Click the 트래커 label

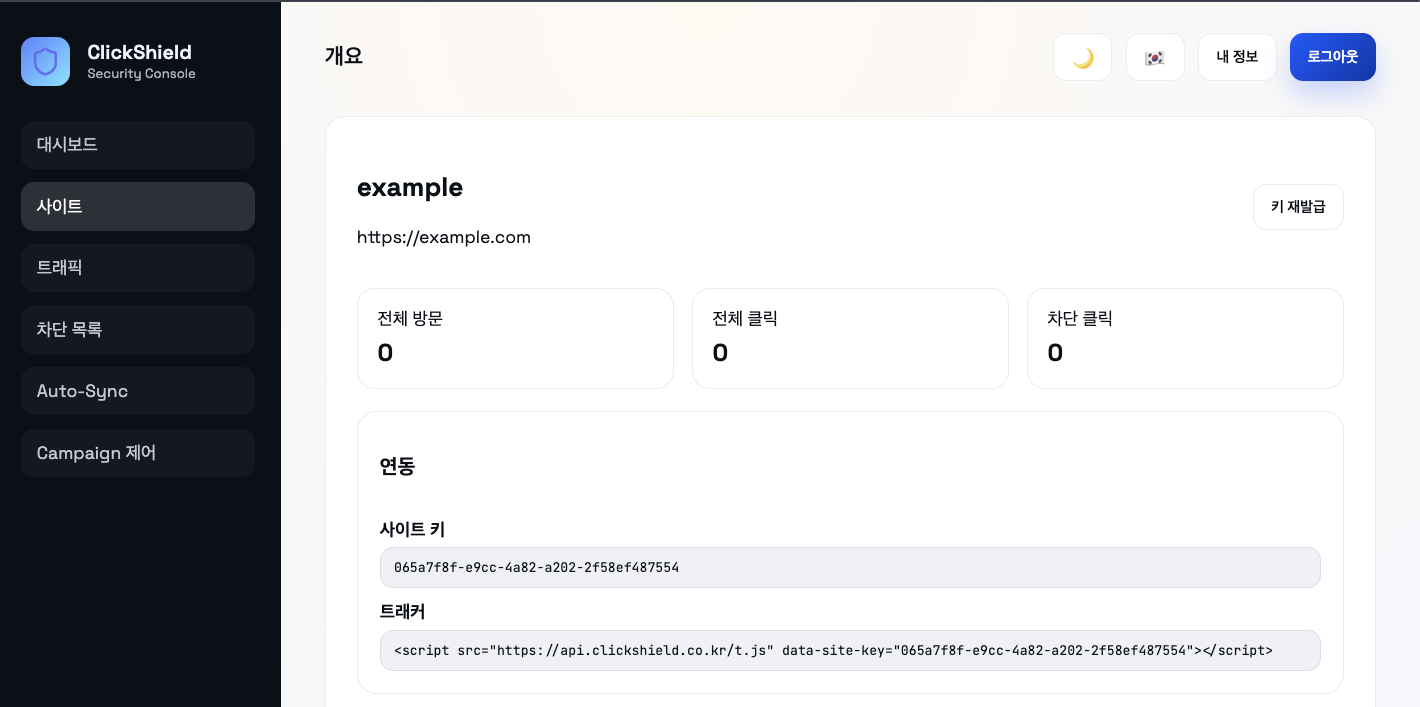[x=403, y=612]
